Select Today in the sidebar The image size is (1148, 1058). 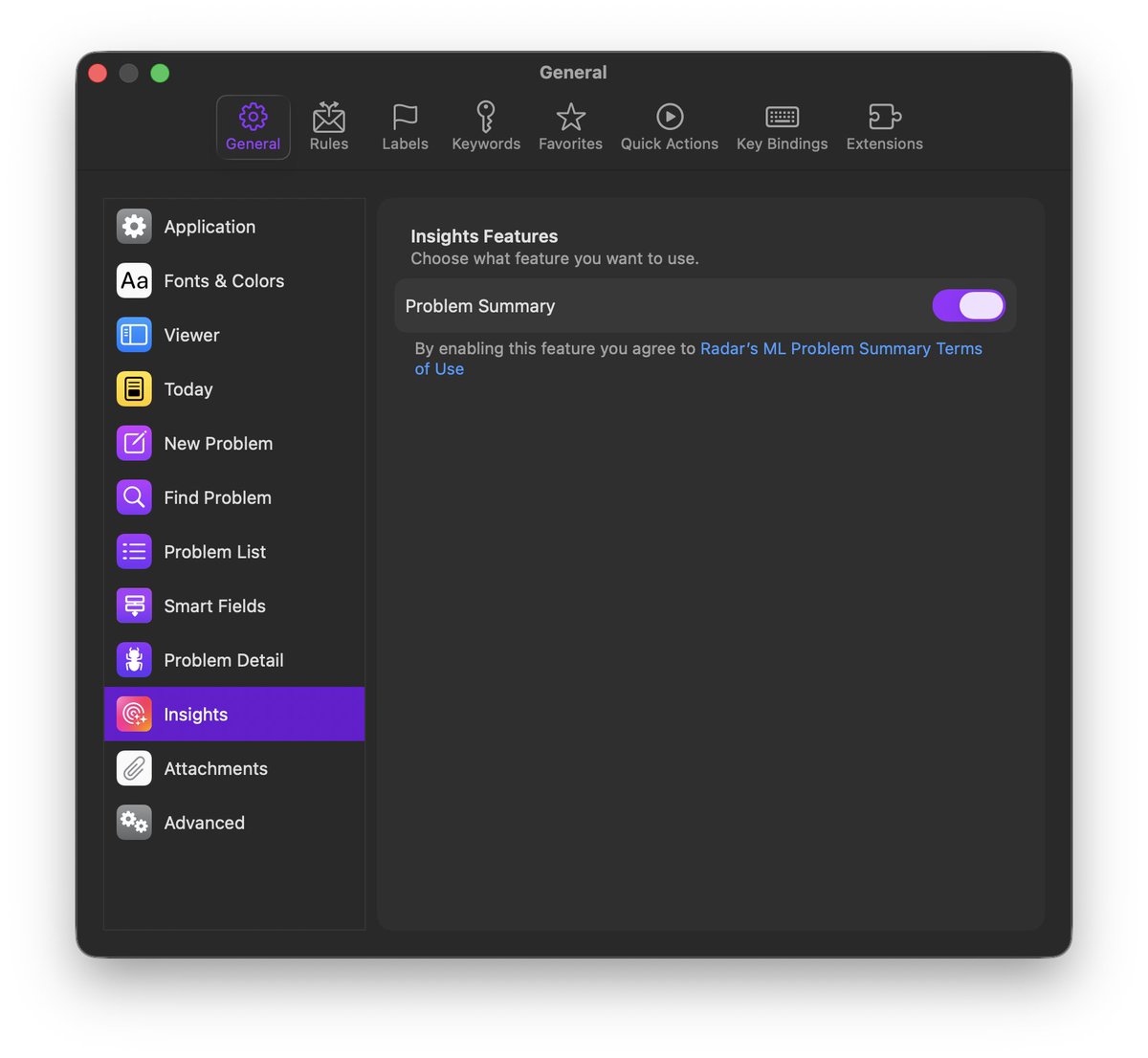point(234,389)
